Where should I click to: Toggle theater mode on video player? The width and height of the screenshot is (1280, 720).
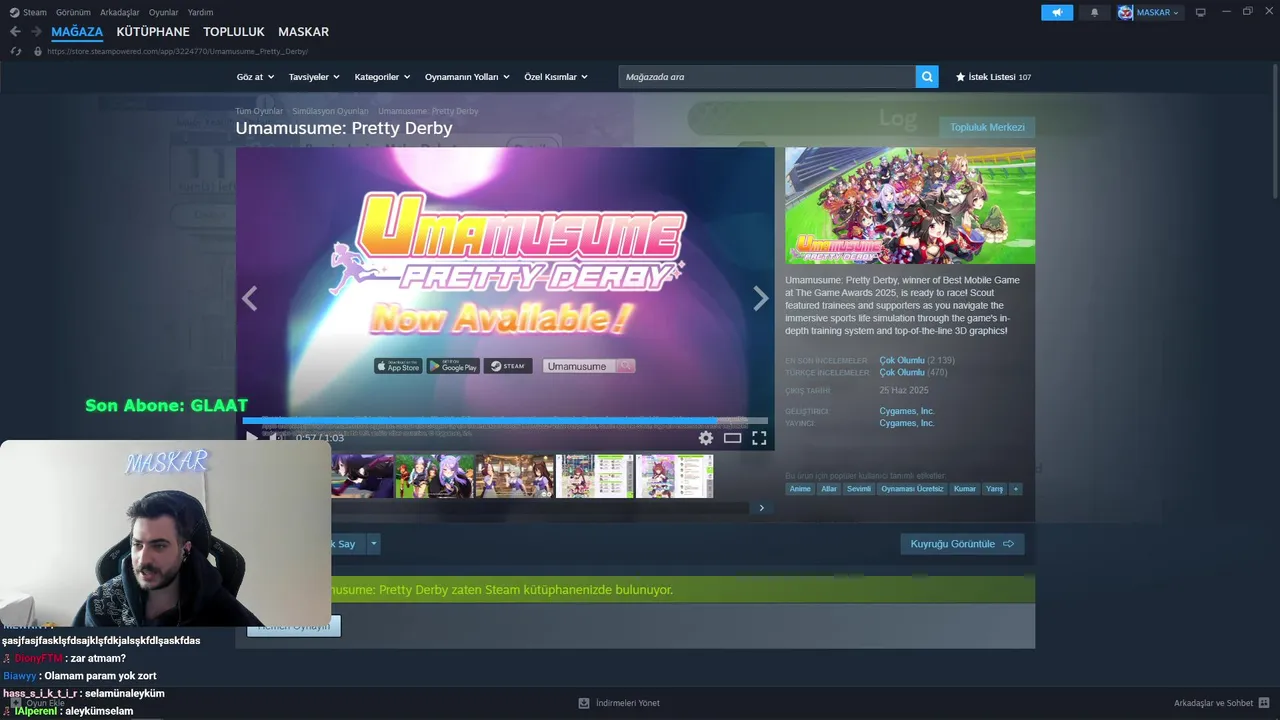(733, 438)
